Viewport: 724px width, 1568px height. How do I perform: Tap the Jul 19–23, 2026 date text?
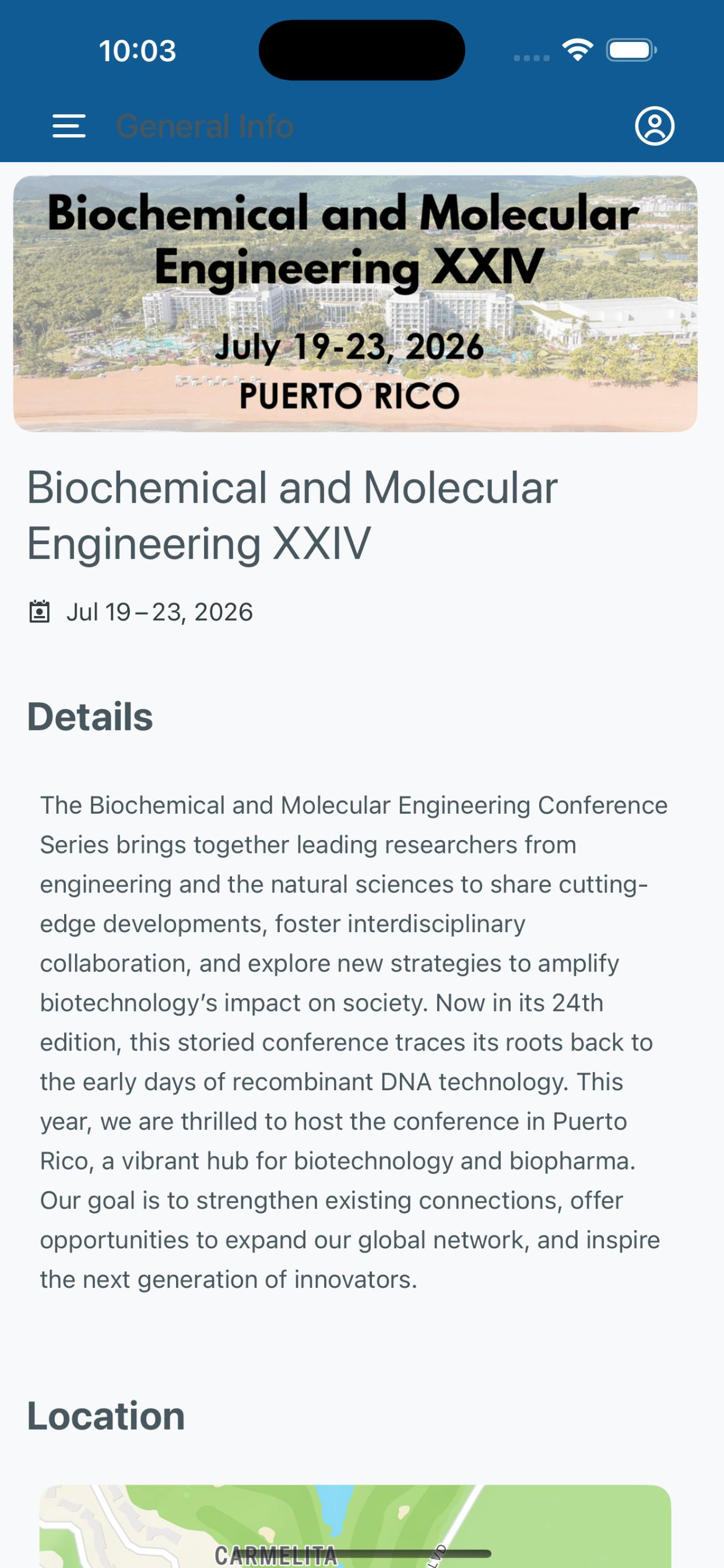coord(159,612)
